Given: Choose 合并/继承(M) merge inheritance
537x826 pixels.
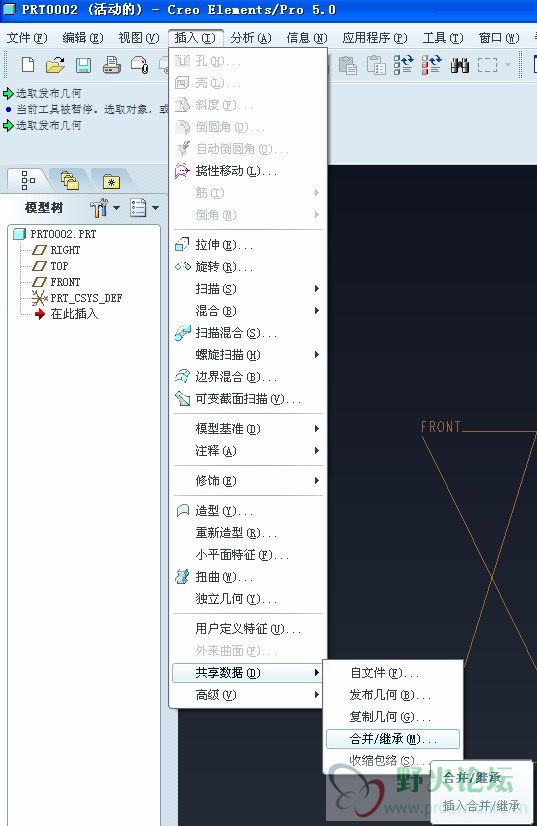Looking at the screenshot, I should tap(393, 739).
